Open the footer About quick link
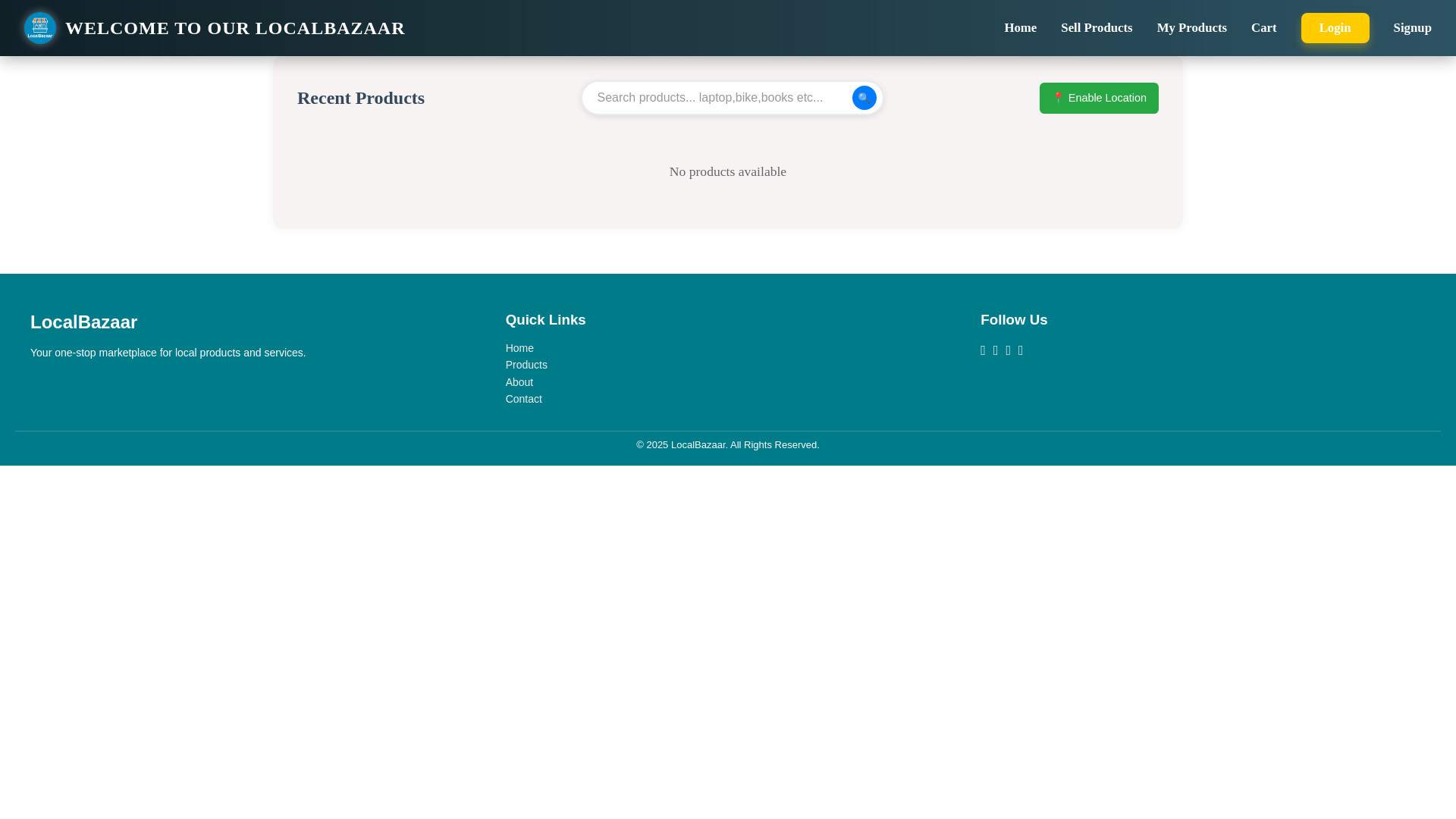The height and width of the screenshot is (819, 1456). tap(519, 382)
